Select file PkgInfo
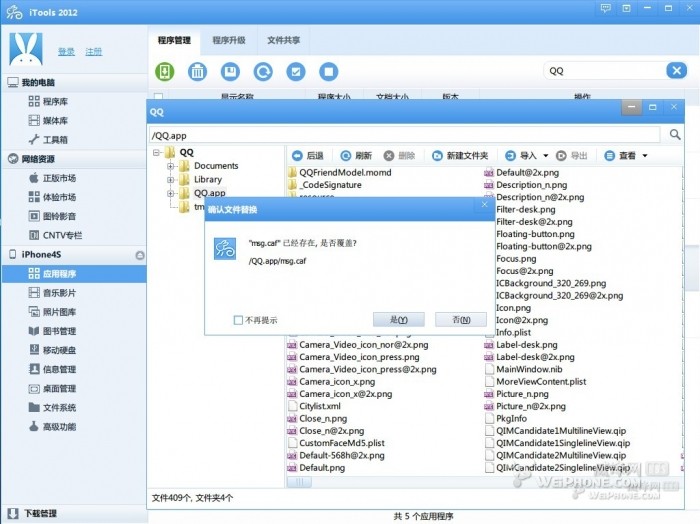 [505, 419]
